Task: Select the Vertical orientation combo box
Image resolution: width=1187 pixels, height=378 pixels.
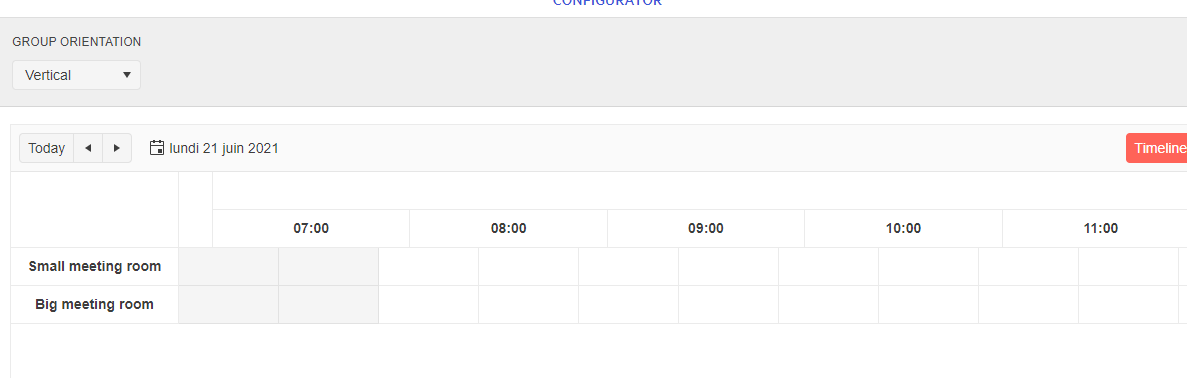Action: [76, 75]
